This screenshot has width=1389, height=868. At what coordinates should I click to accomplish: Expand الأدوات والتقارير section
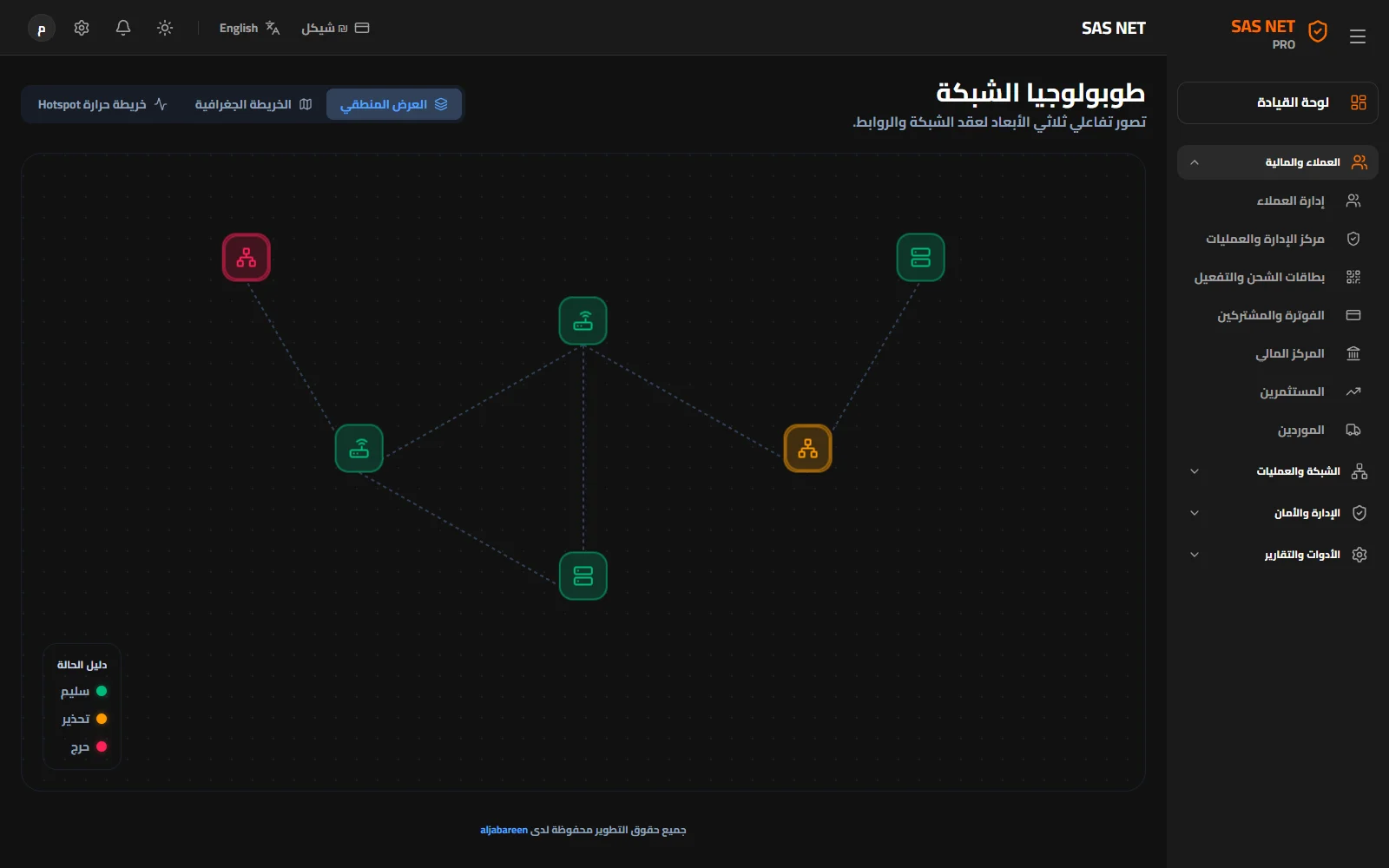point(1277,555)
